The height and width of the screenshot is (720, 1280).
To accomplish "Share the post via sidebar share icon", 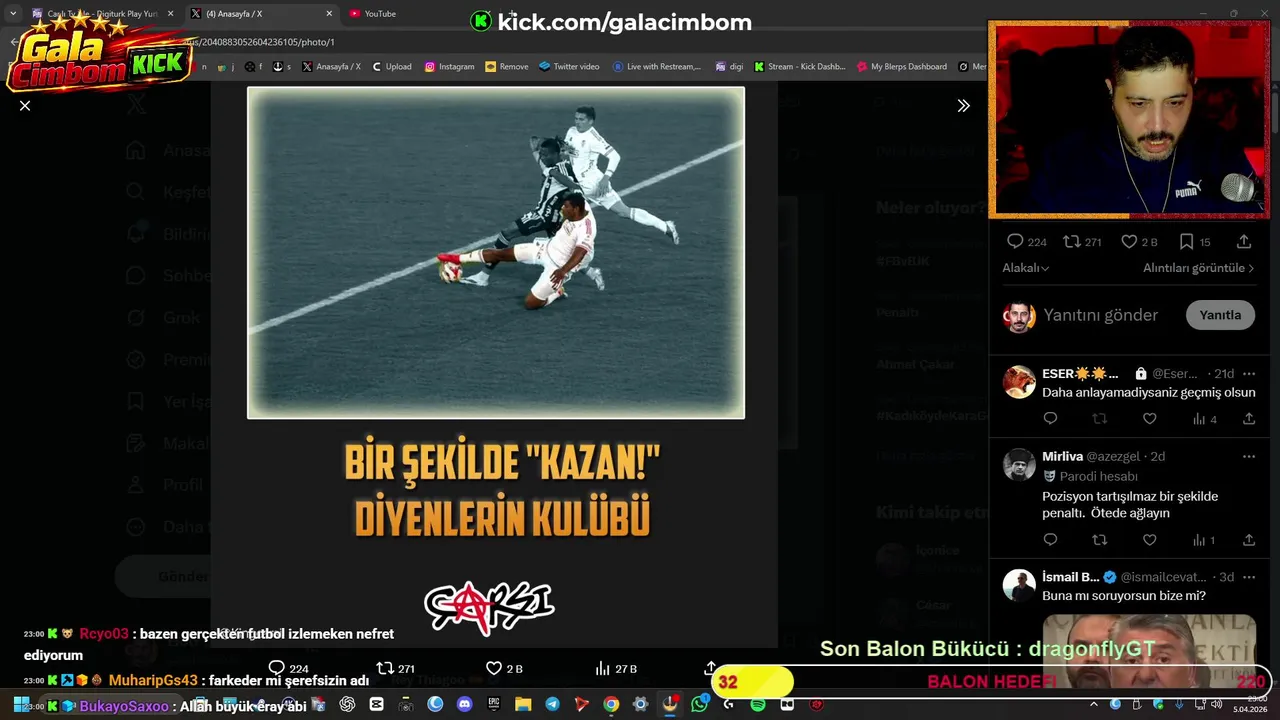I will [x=1244, y=242].
